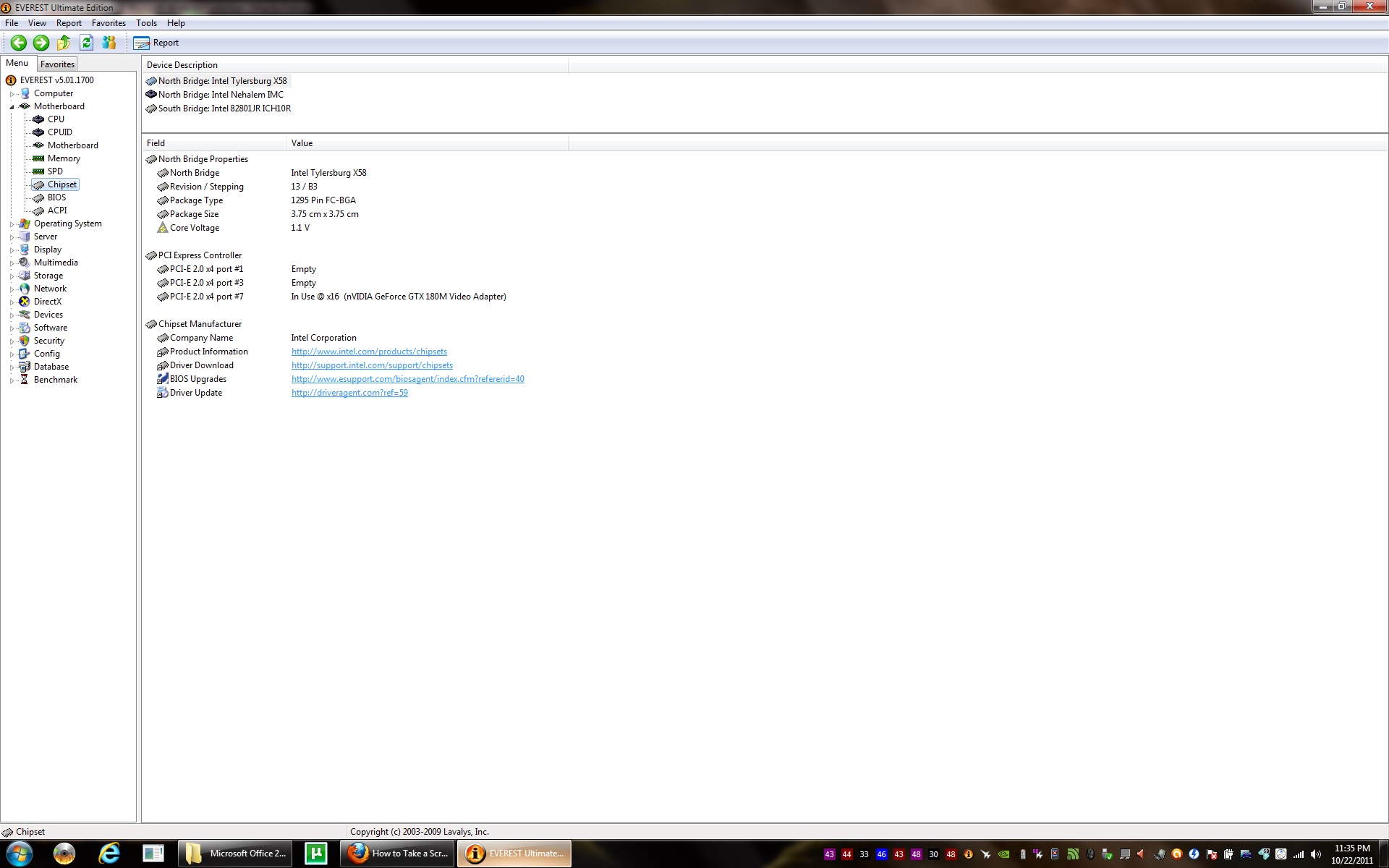
Task: Open the support.intel.com driver download link
Action: tap(372, 365)
